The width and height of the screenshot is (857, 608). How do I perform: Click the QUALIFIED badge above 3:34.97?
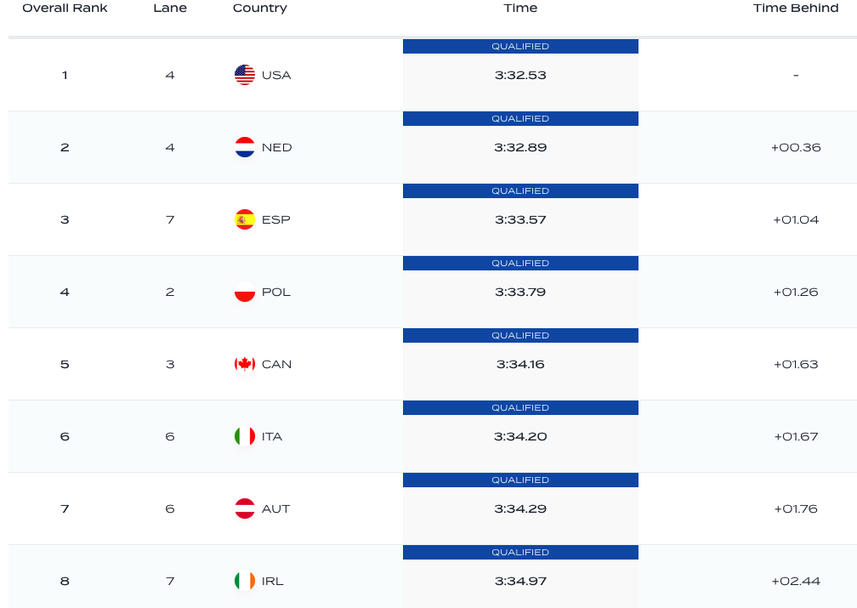tap(520, 552)
